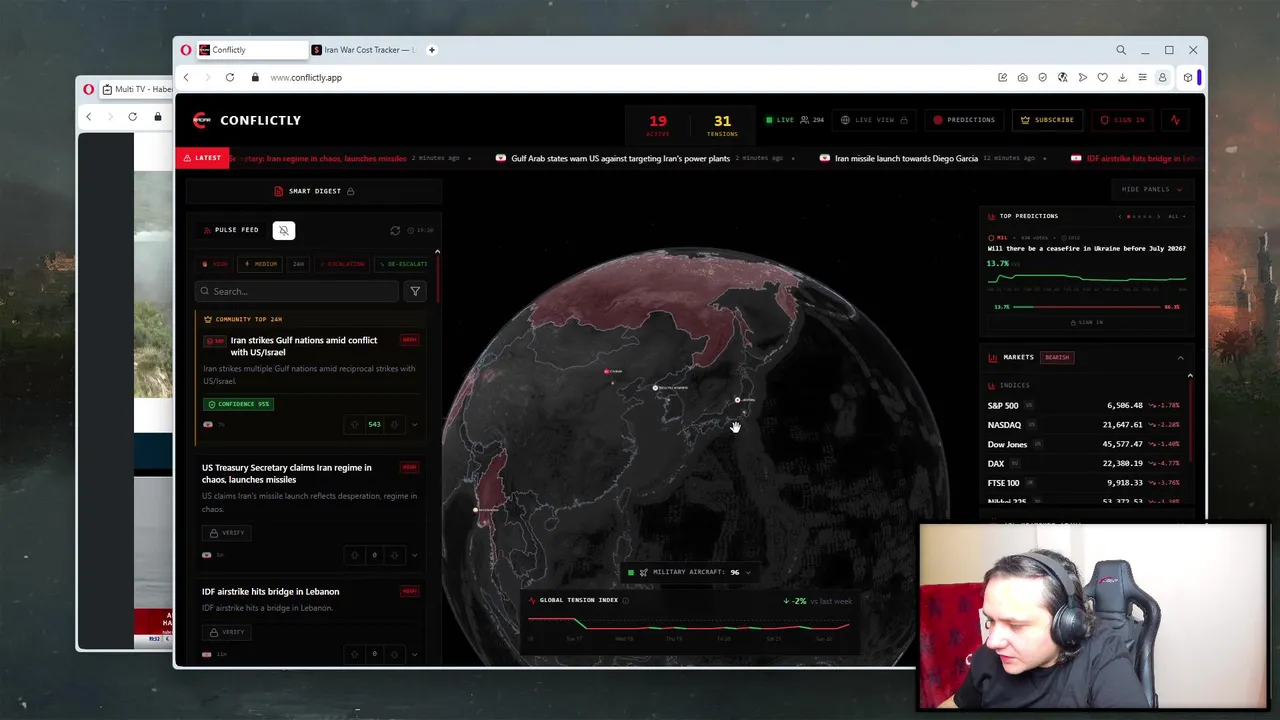Select the DAX index row
The image size is (1280, 720).
point(1083,464)
